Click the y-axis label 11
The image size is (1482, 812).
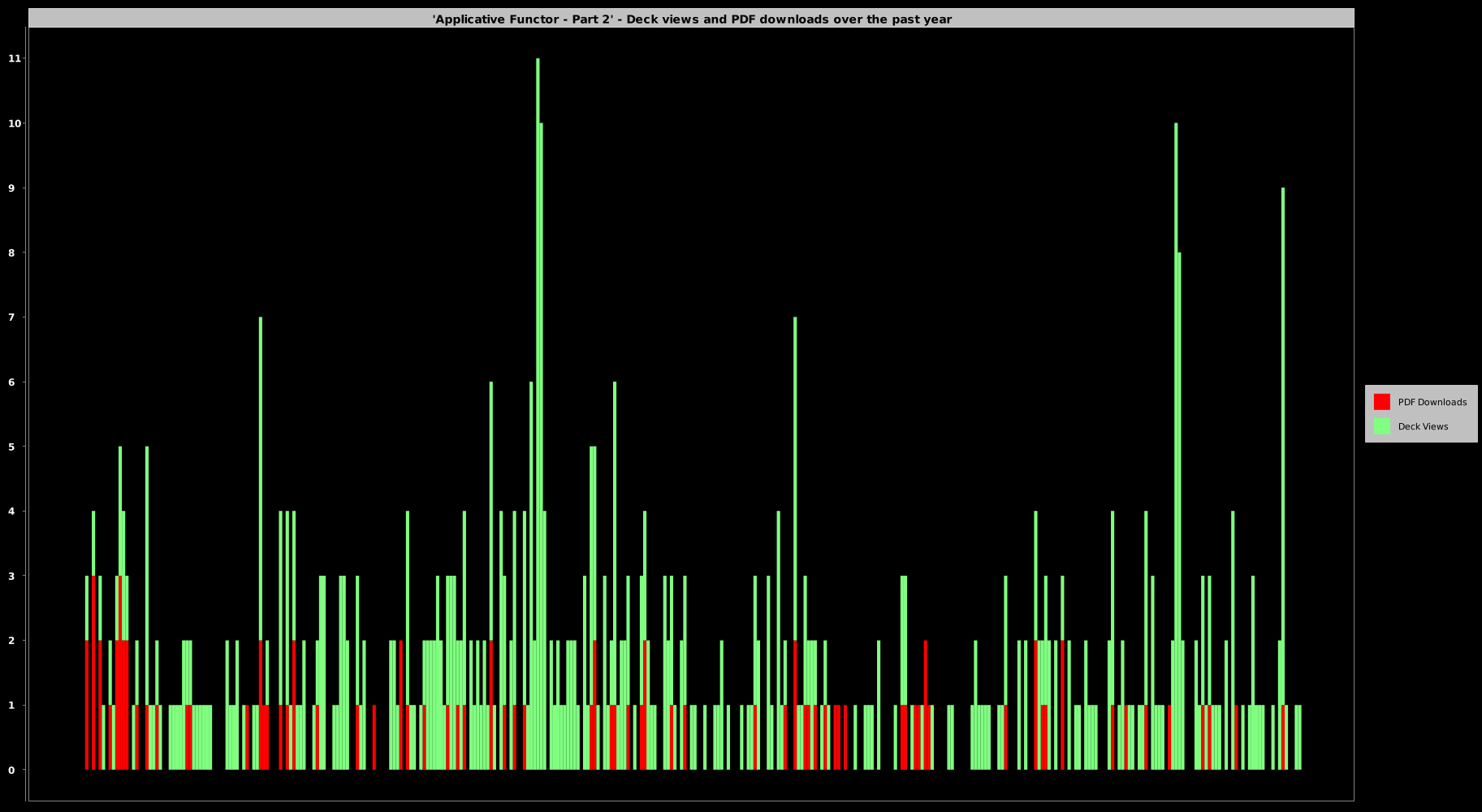tap(15, 58)
